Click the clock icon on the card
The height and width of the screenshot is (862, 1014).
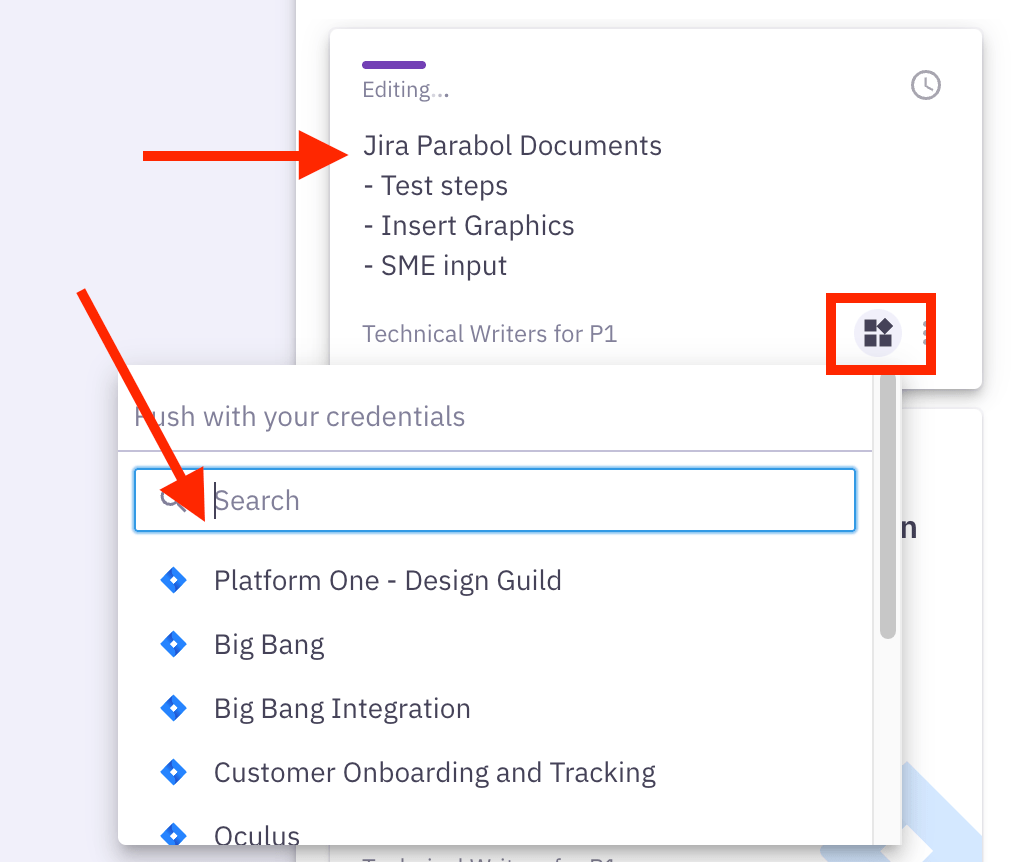pyautogui.click(x=926, y=85)
